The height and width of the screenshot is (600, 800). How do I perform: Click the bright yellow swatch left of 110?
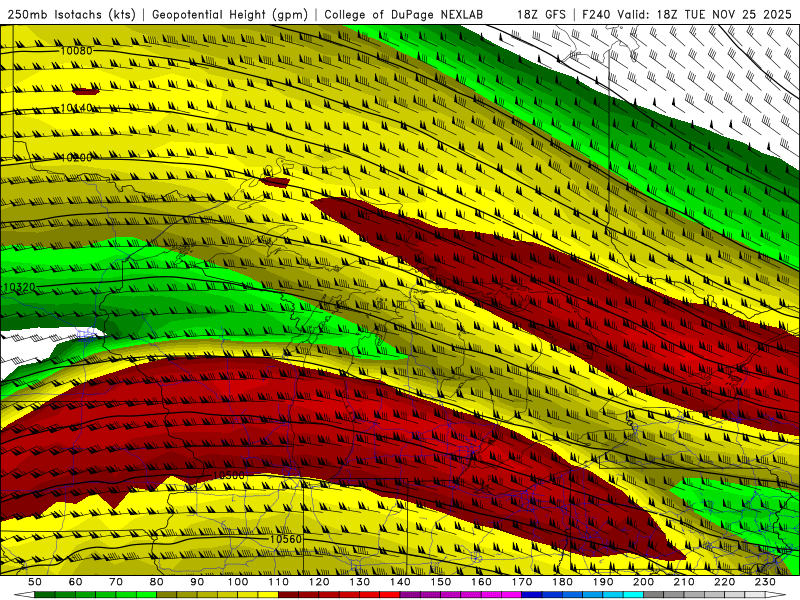tap(268, 595)
